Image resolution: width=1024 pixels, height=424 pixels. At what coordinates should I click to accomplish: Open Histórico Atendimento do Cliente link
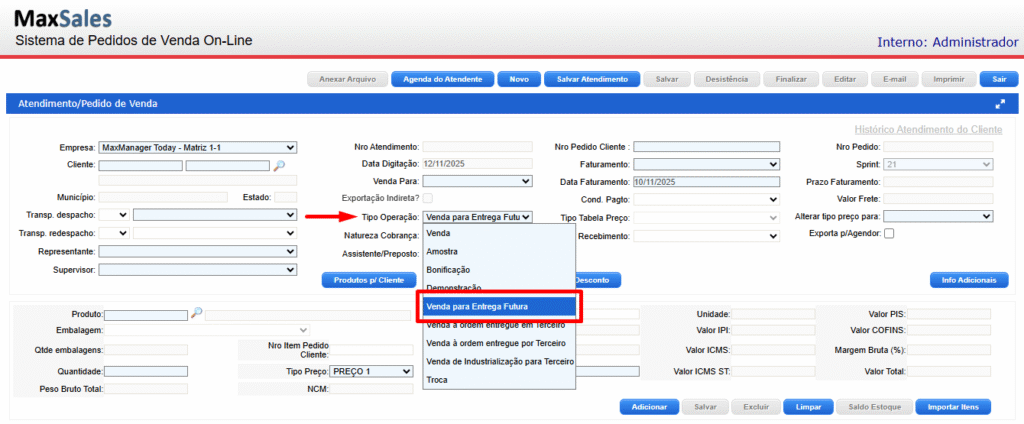(x=928, y=130)
